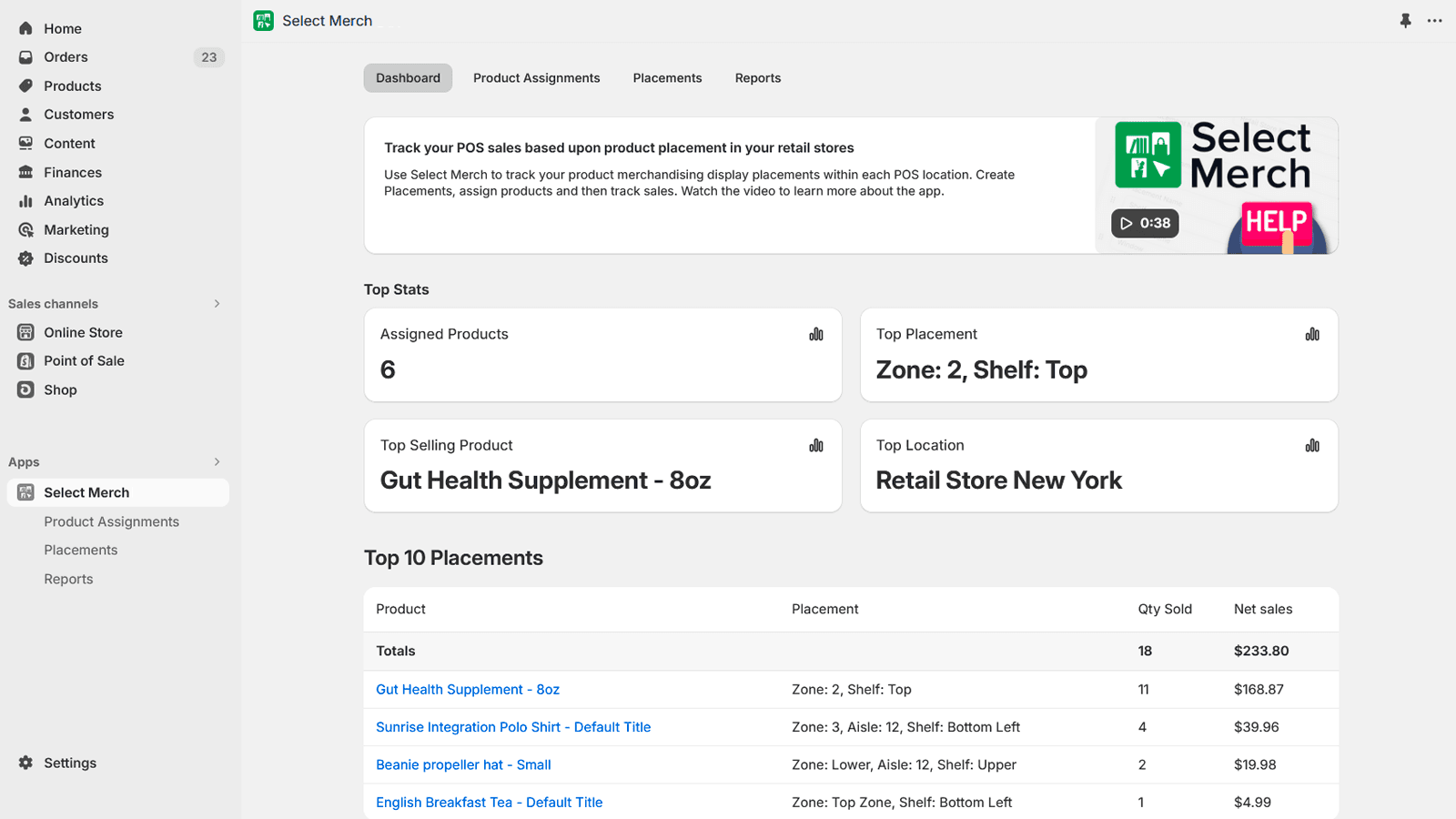Screen dimensions: 1456x819
Task: Open the Finances sidebar icon
Action: (26, 172)
